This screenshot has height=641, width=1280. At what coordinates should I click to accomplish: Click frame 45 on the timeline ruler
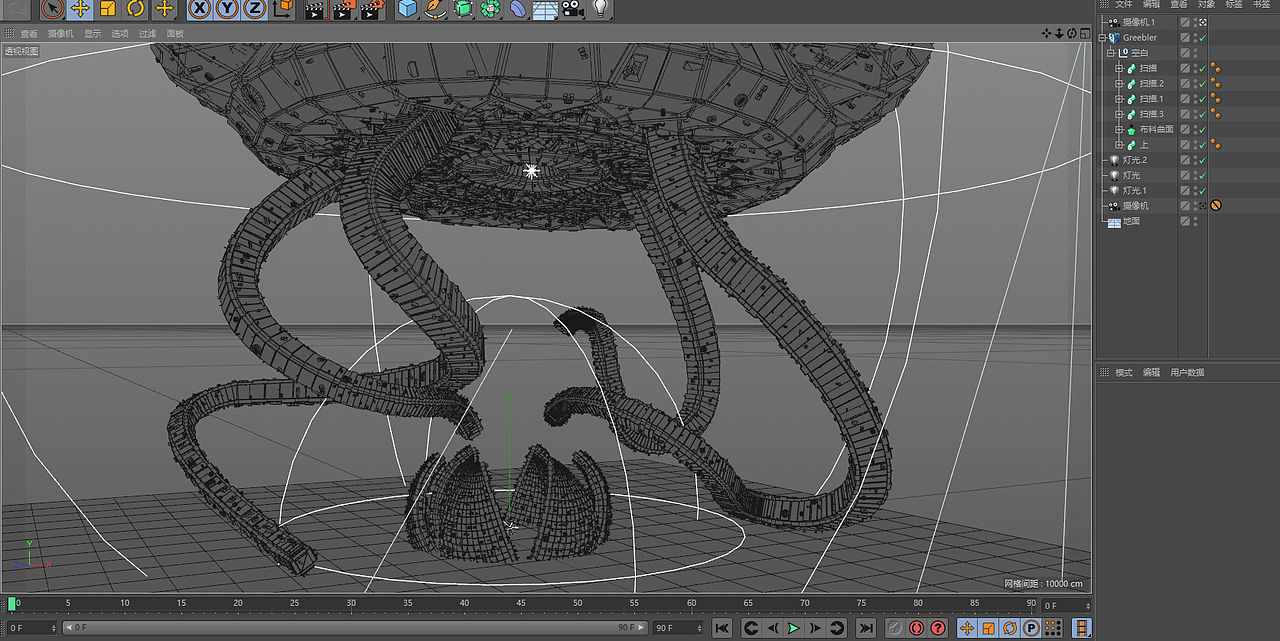[521, 604]
